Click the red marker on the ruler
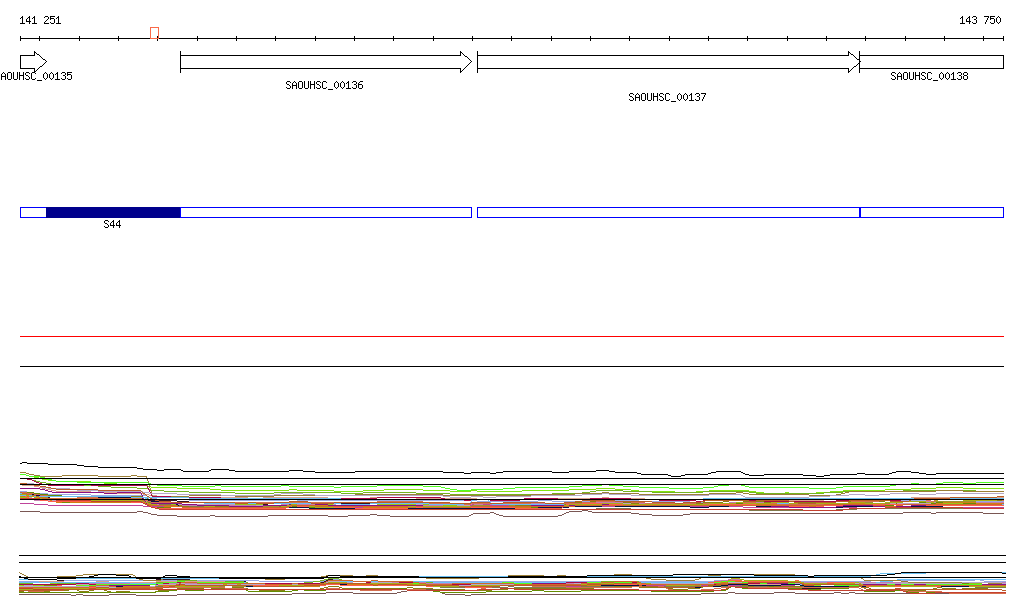This screenshot has height=611, width=1024. pos(154,33)
